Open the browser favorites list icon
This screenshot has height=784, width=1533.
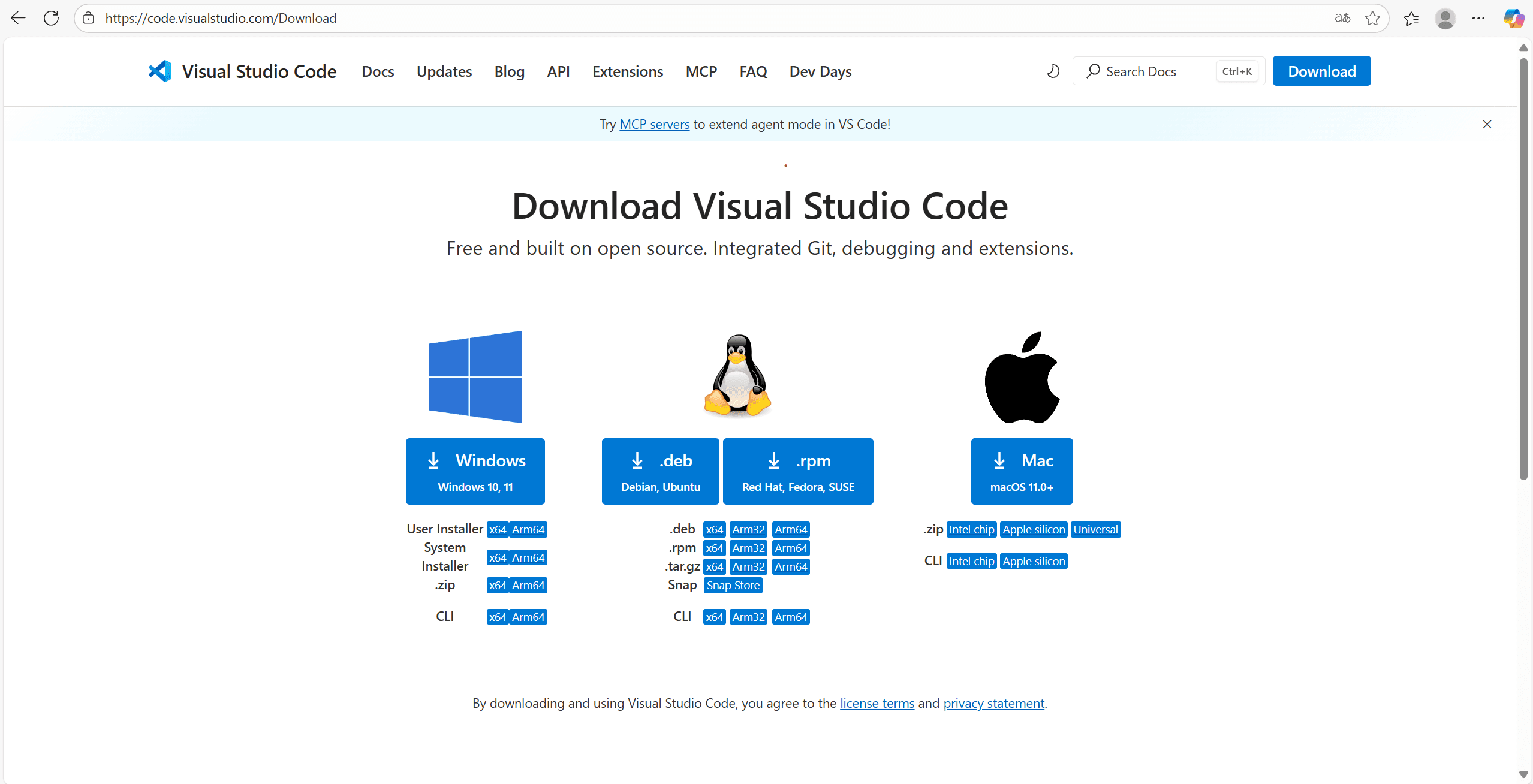tap(1411, 18)
